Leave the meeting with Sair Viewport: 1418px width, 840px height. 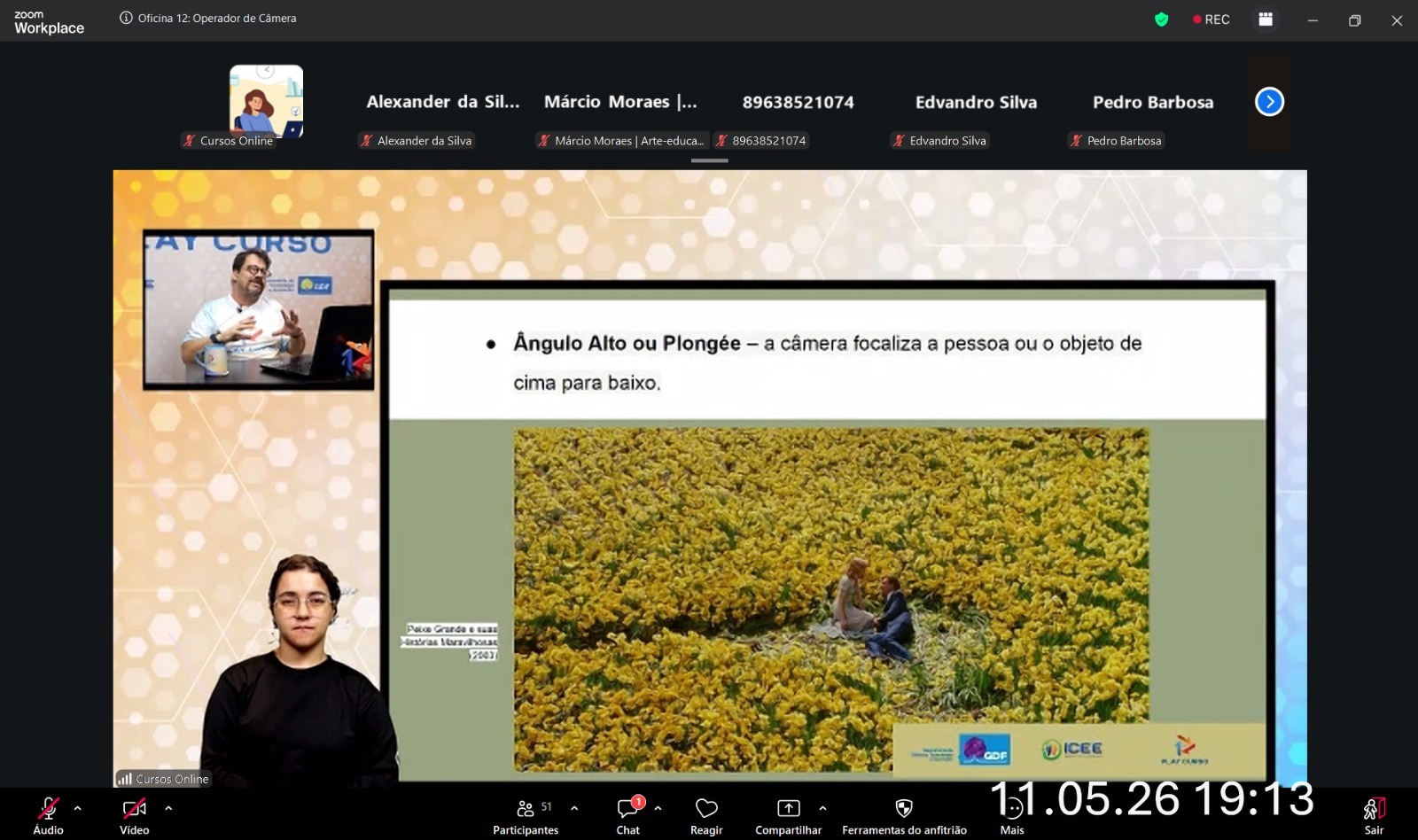pyautogui.click(x=1374, y=815)
